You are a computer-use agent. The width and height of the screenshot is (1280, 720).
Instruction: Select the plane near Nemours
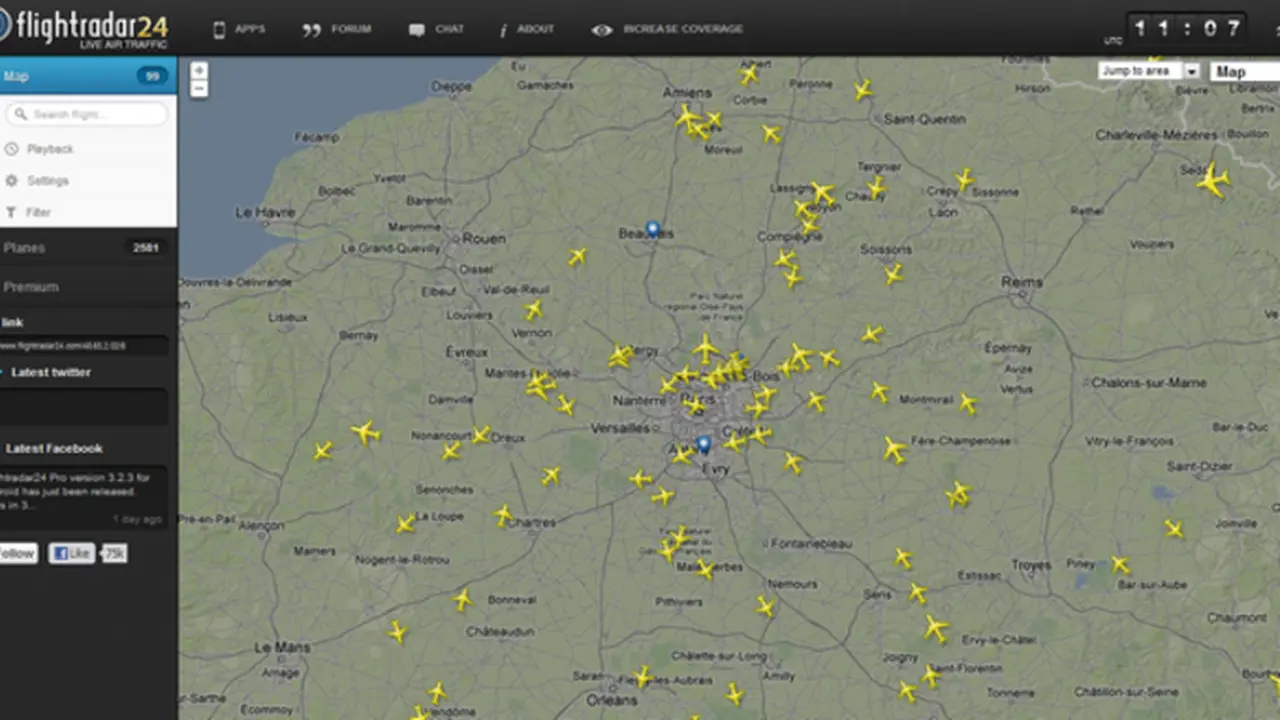[x=765, y=606]
